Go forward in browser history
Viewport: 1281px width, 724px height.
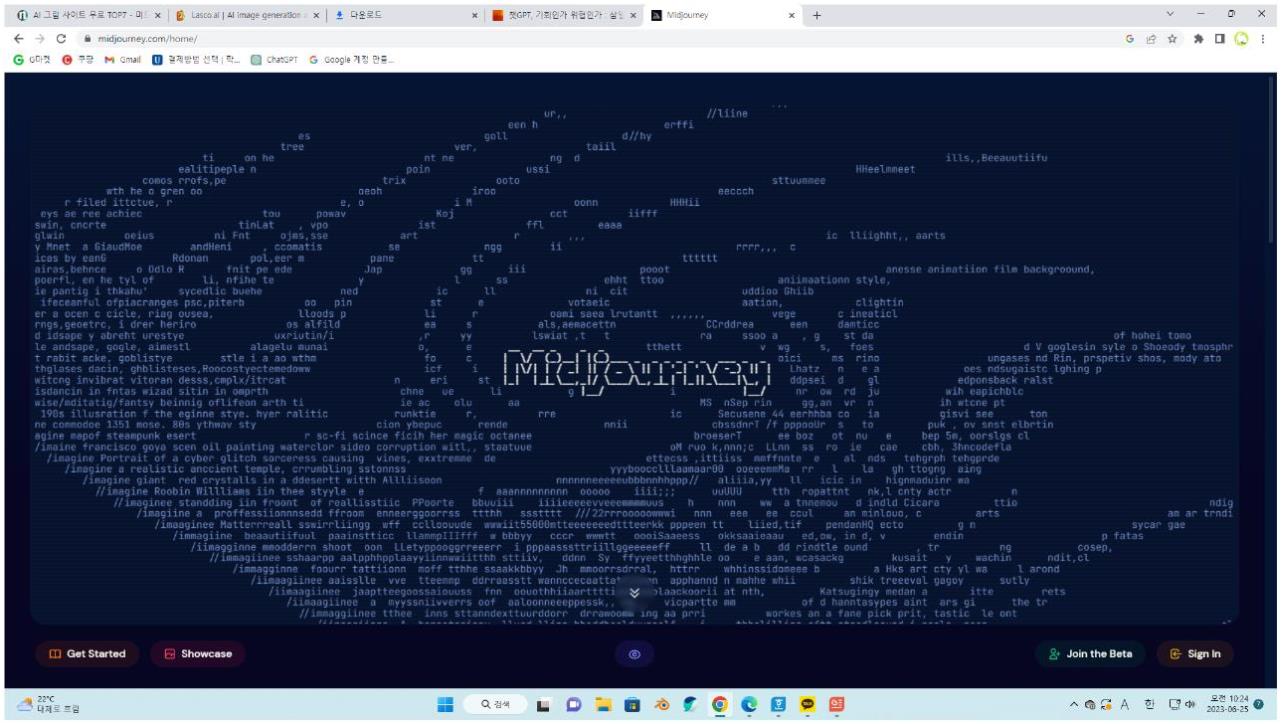[40, 39]
